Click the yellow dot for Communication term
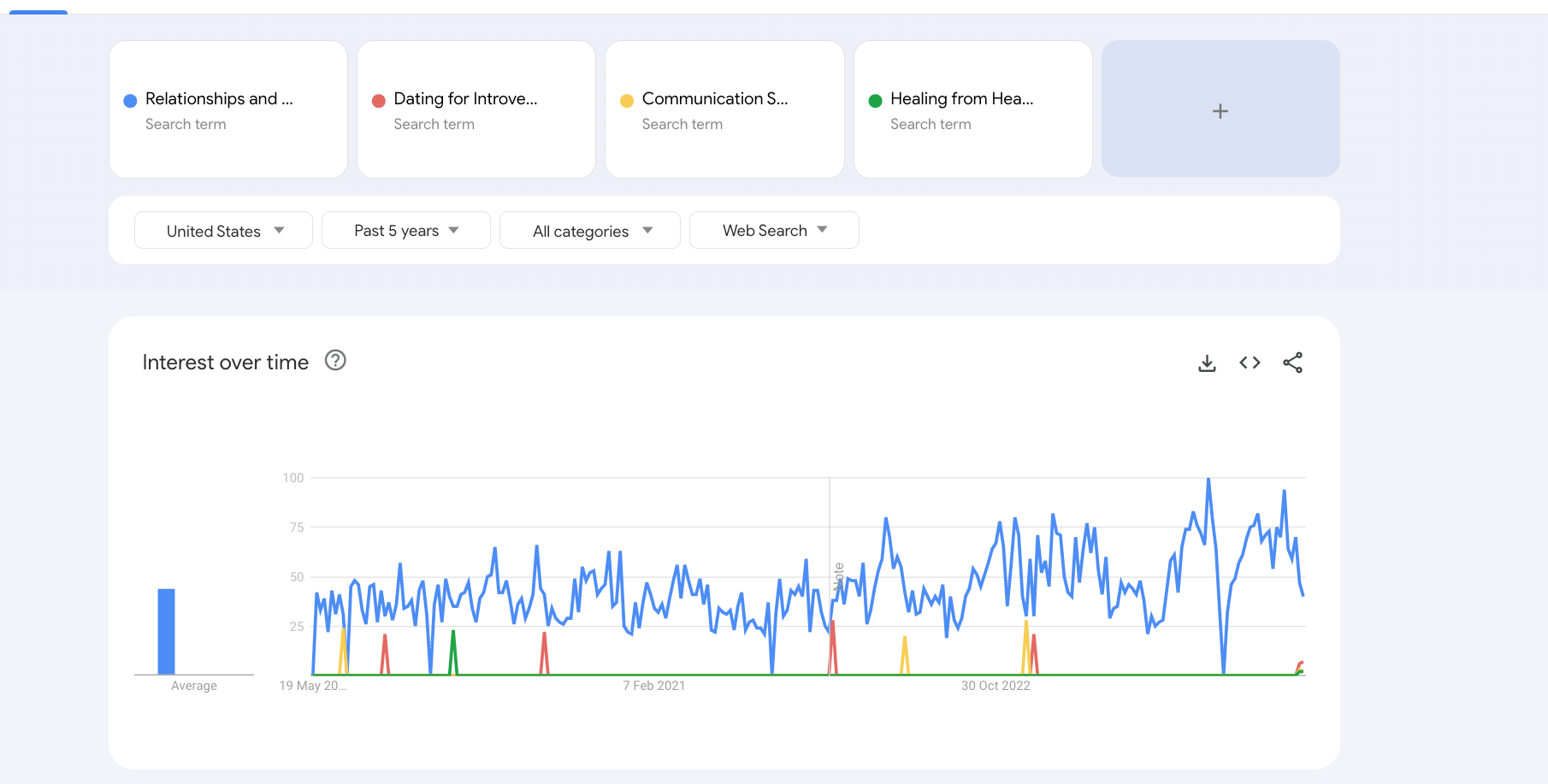Image resolution: width=1548 pixels, height=784 pixels. [x=627, y=101]
